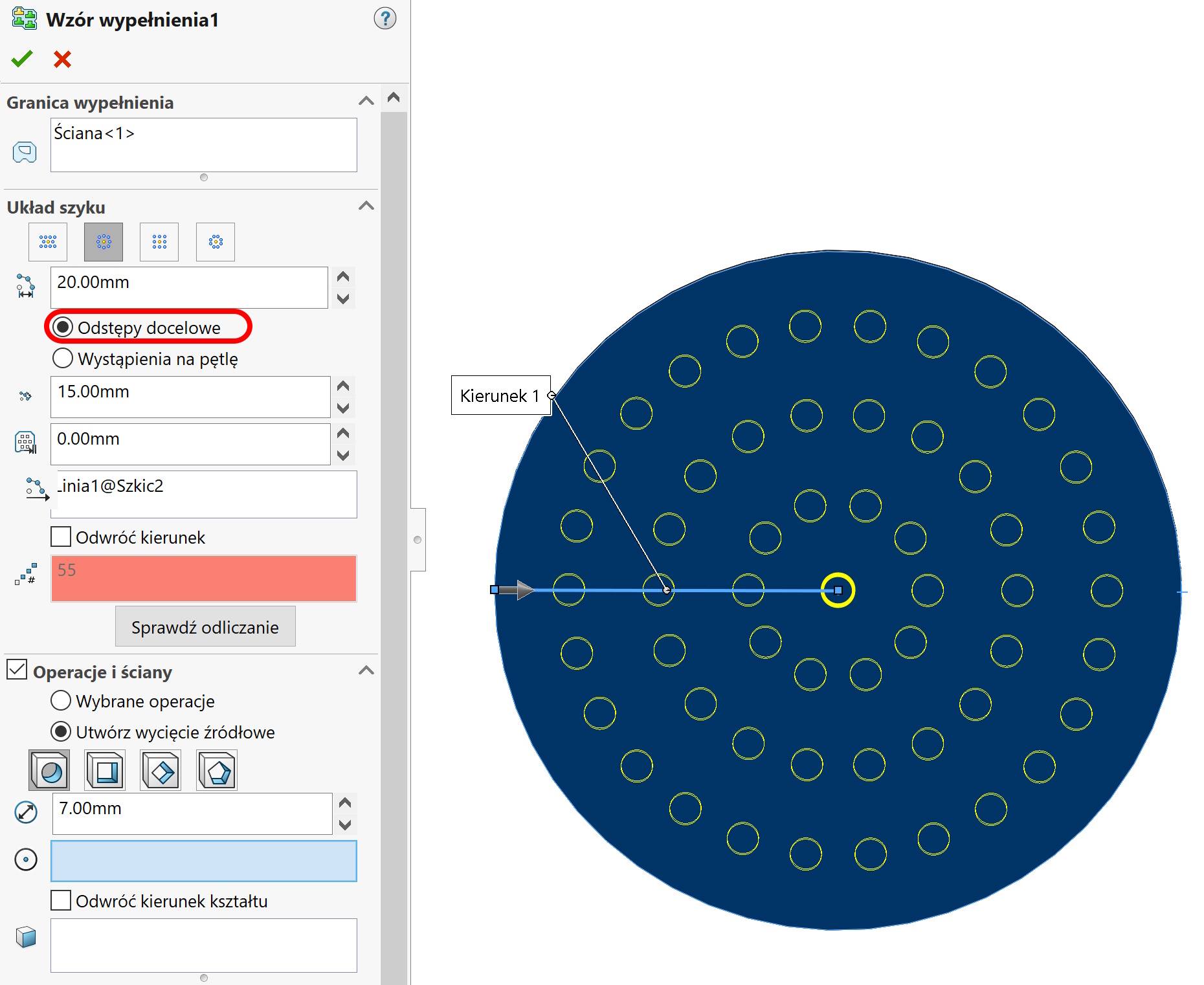
Task: Click the diameter icon beside 7.00mm
Action: (26, 812)
